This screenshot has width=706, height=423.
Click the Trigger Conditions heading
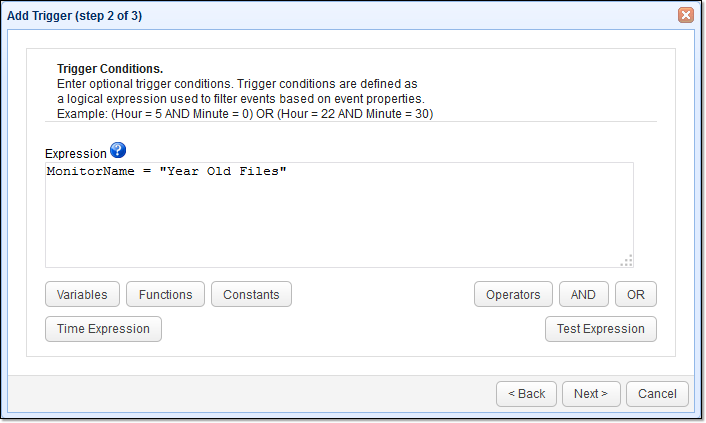(110, 69)
